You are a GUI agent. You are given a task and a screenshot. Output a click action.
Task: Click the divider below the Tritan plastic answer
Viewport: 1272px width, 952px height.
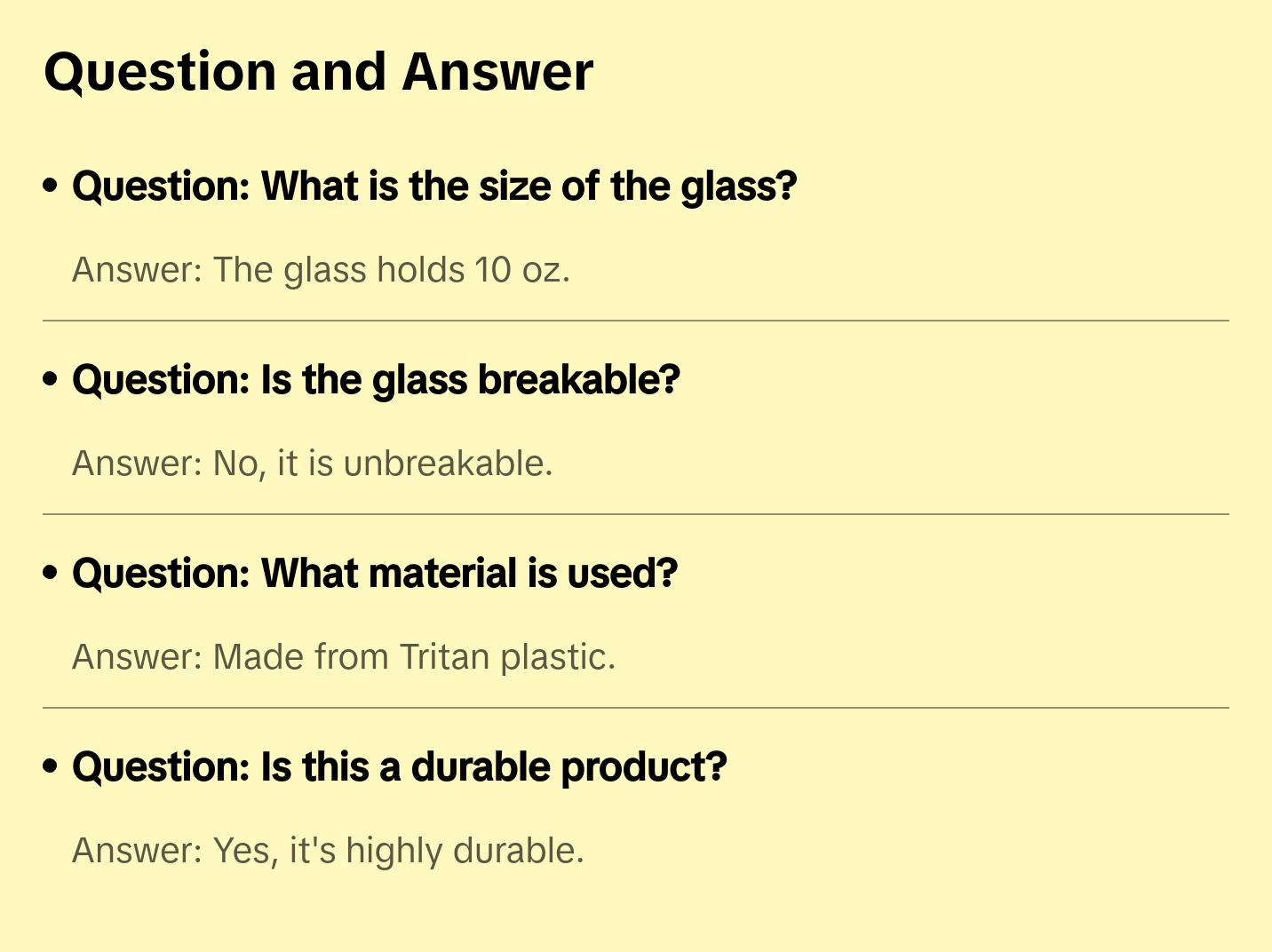636,708
